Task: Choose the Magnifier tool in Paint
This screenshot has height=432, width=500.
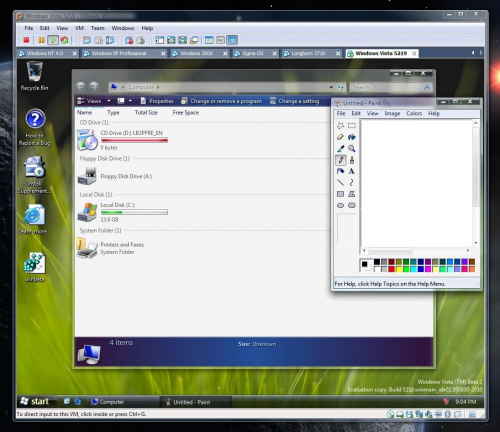Action: coord(352,148)
